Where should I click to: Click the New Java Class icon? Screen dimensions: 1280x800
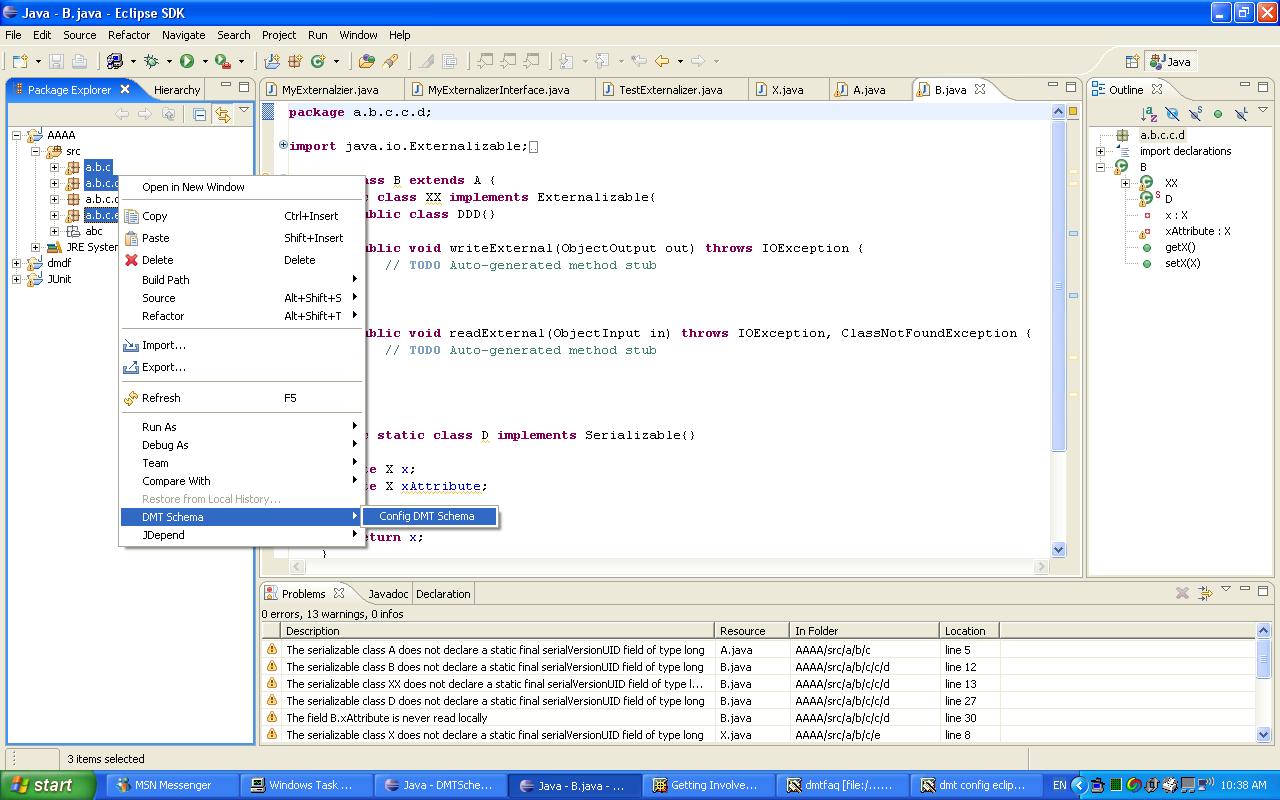pyautogui.click(x=318, y=61)
